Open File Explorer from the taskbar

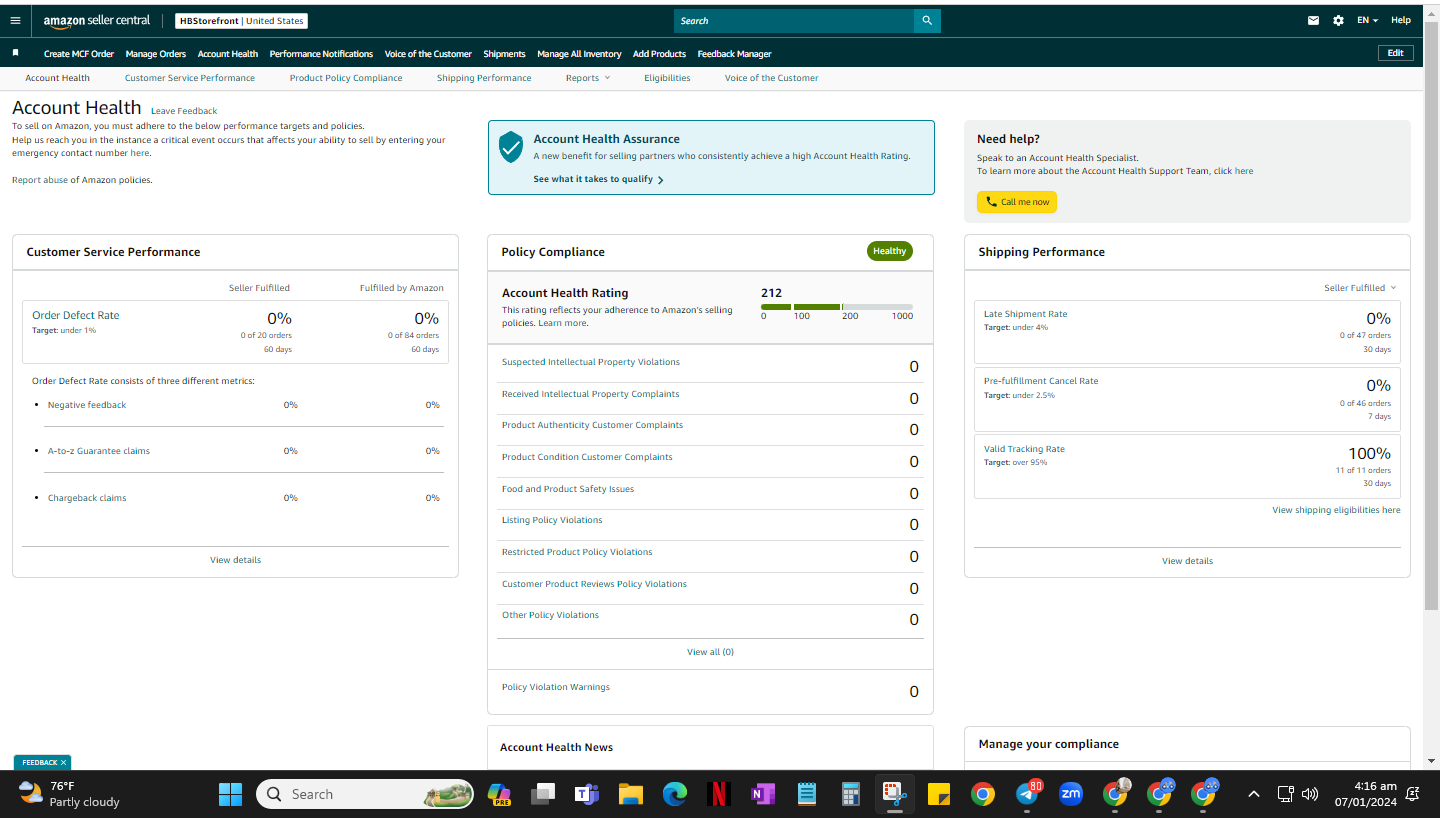tap(630, 794)
